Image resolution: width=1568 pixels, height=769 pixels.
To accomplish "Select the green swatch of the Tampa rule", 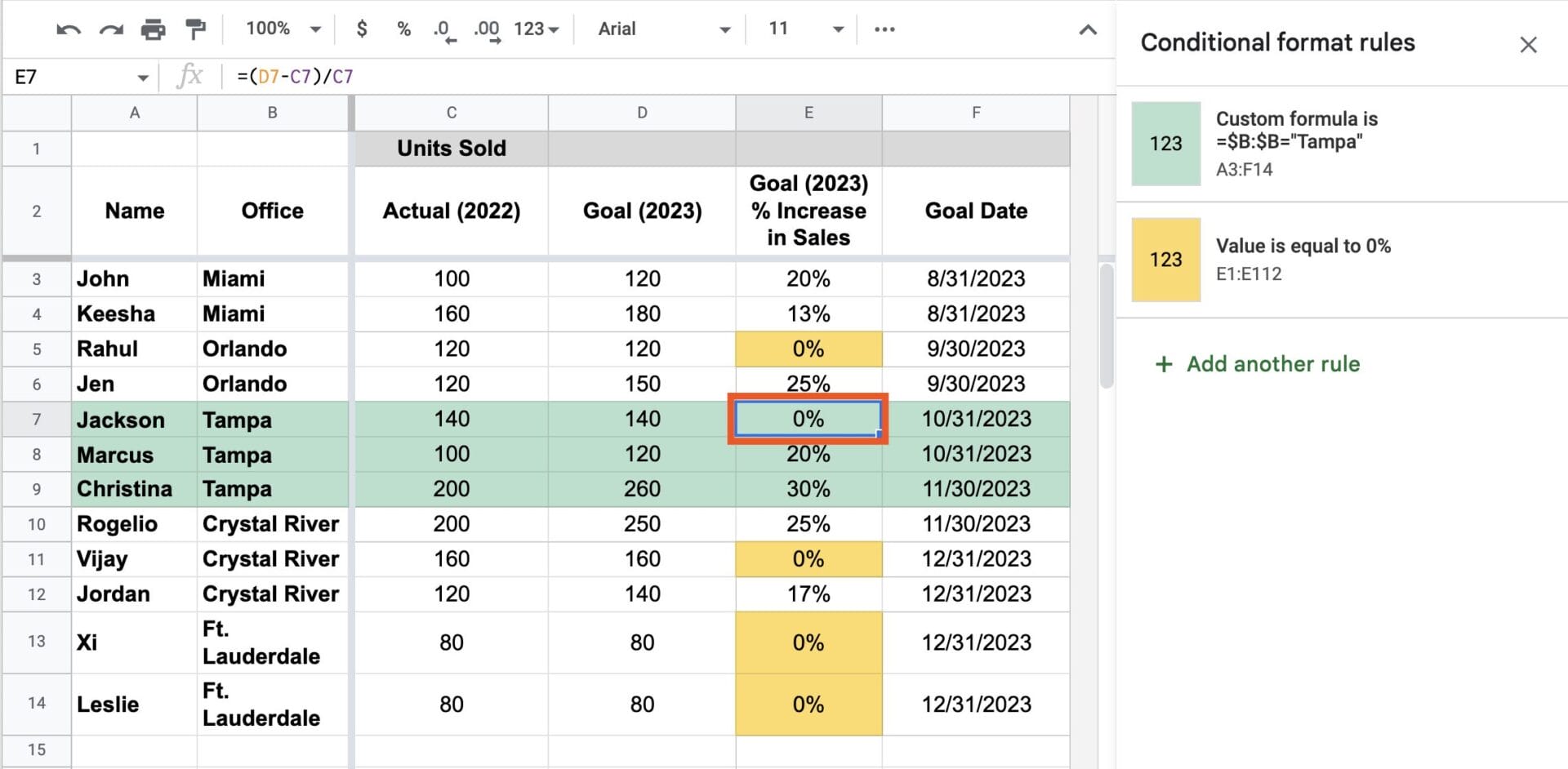I will coord(1165,143).
